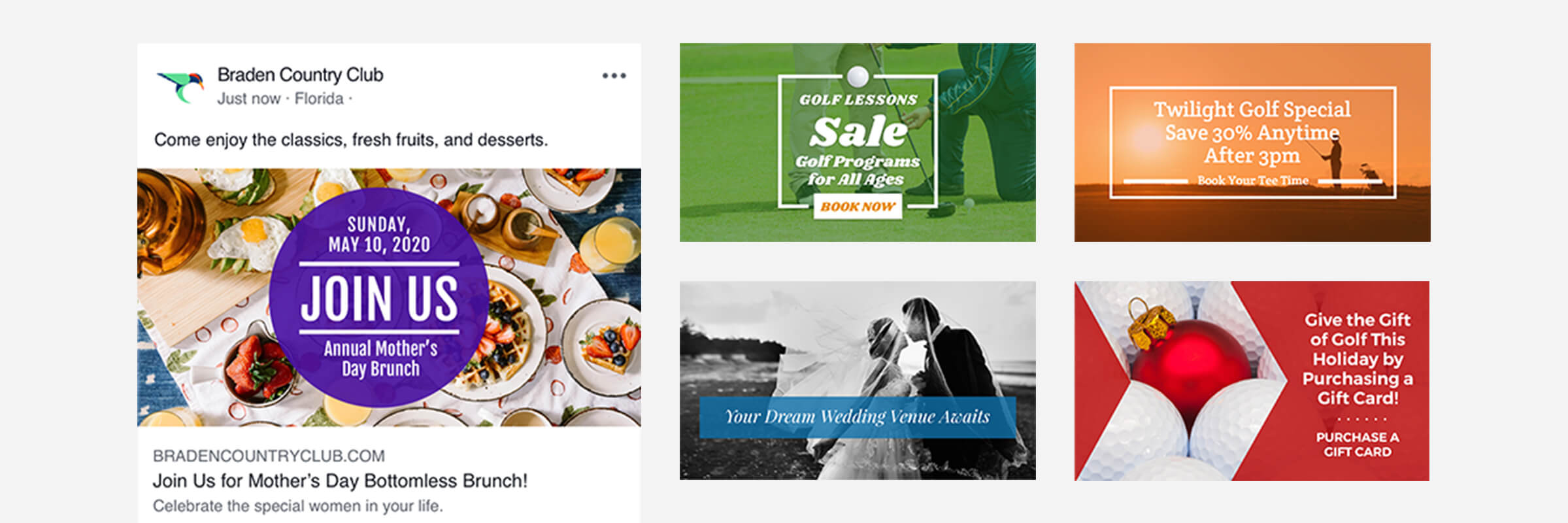Open the holiday gift card ad
1568x523 pixels.
coord(1252,381)
